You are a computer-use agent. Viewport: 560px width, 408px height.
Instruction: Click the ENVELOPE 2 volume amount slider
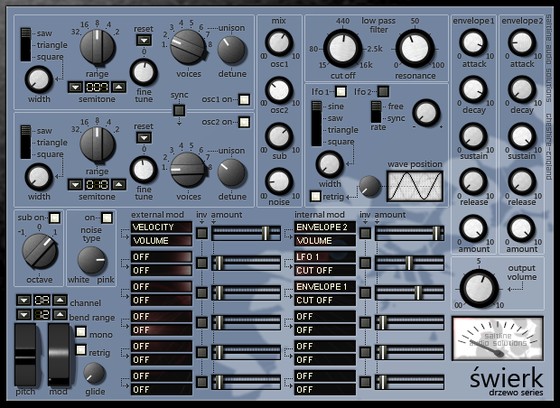point(409,233)
